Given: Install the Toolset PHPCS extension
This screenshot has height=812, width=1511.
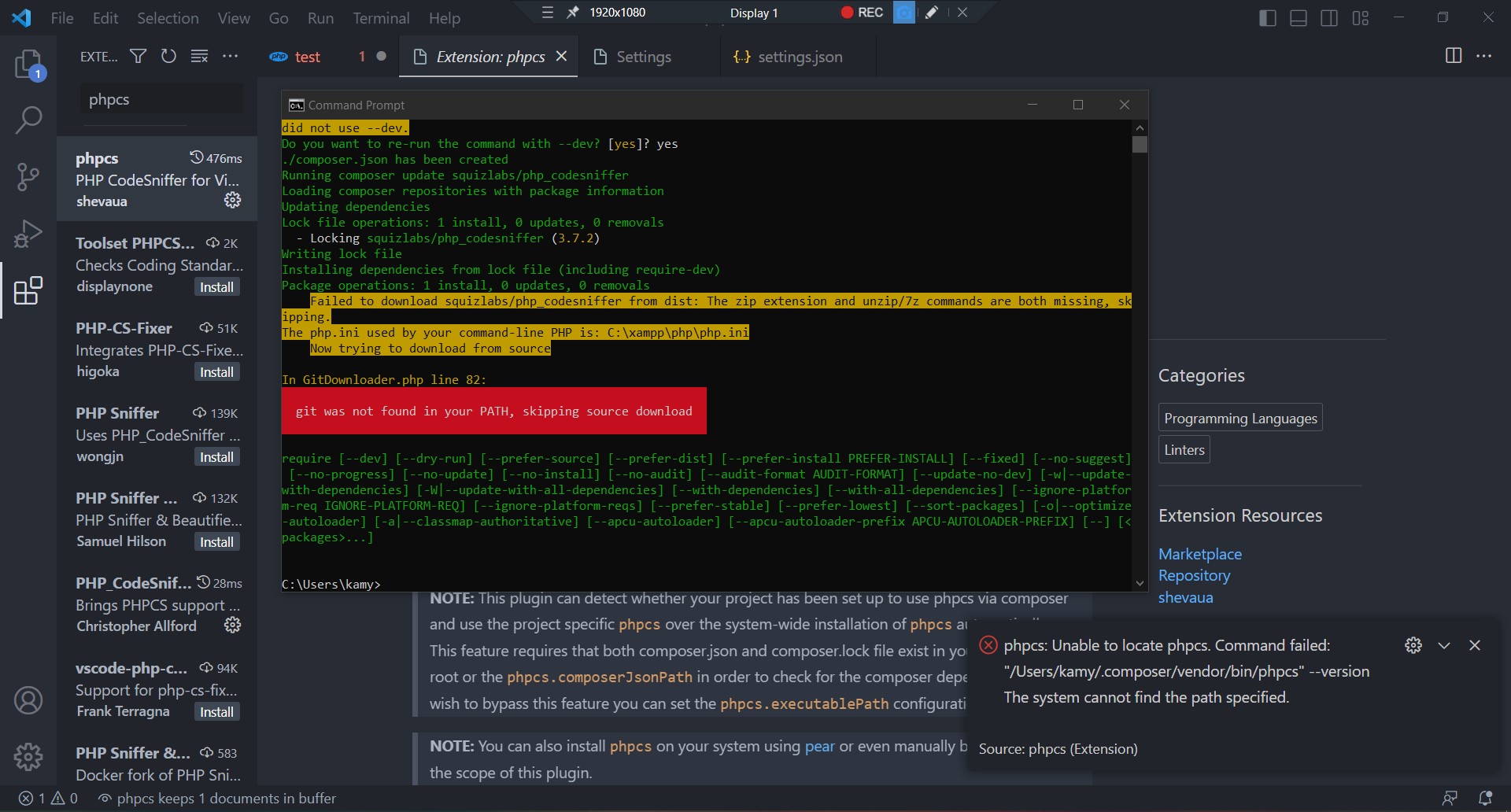Looking at the screenshot, I should (216, 287).
